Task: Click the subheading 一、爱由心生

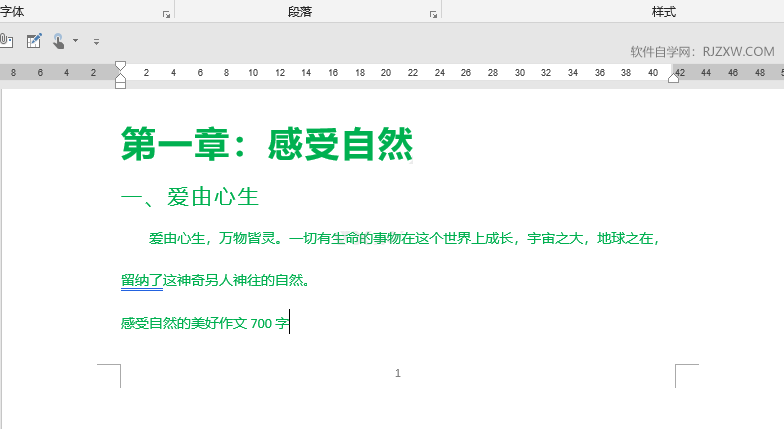Action: [190, 197]
